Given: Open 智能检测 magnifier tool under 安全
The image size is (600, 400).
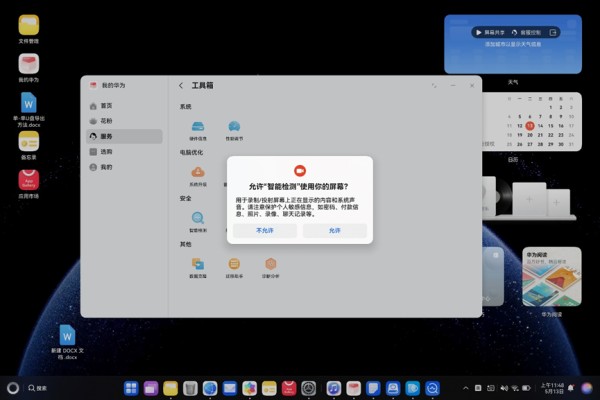Looking at the screenshot, I should pos(198,222).
